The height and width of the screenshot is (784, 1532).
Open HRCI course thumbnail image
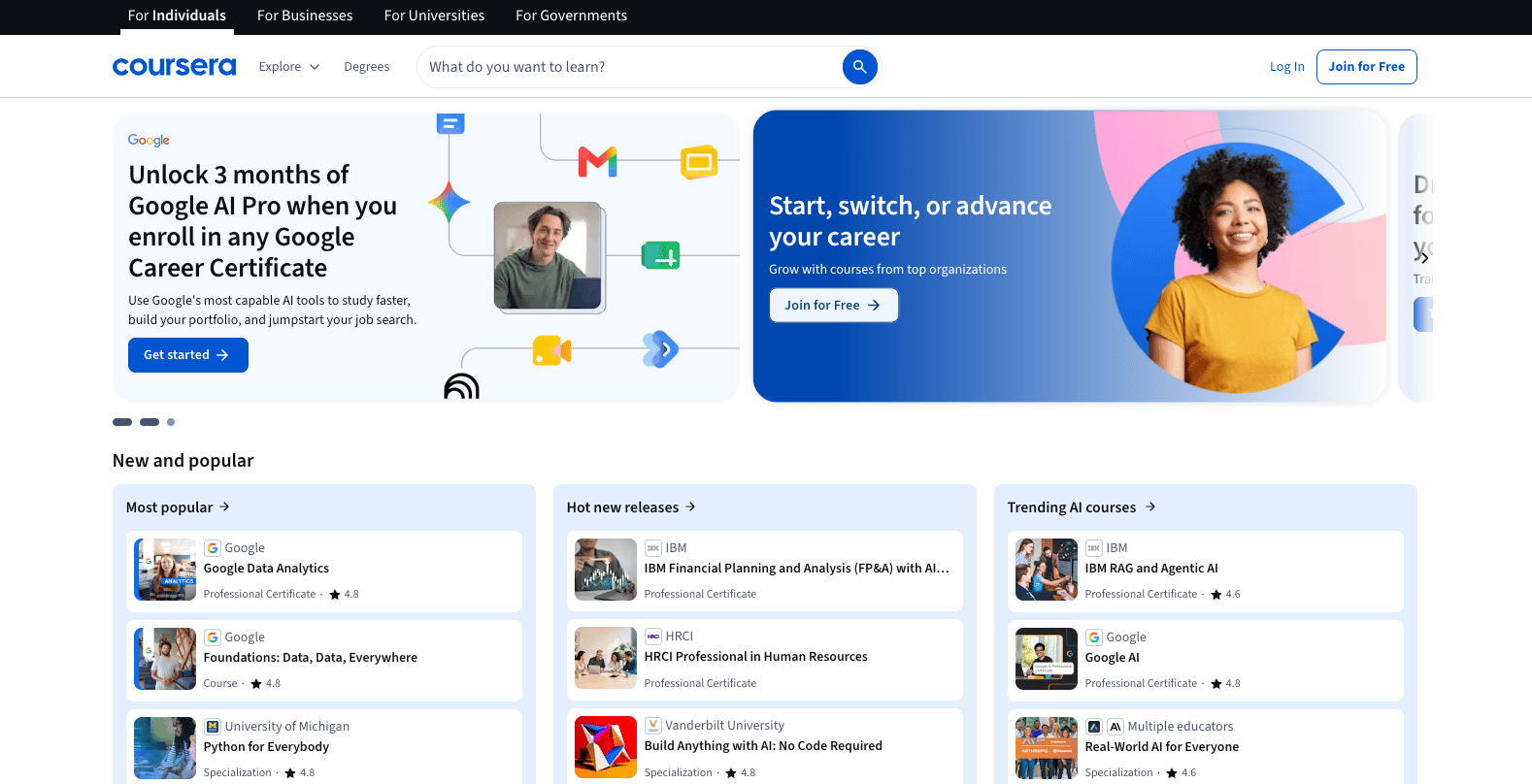point(606,658)
